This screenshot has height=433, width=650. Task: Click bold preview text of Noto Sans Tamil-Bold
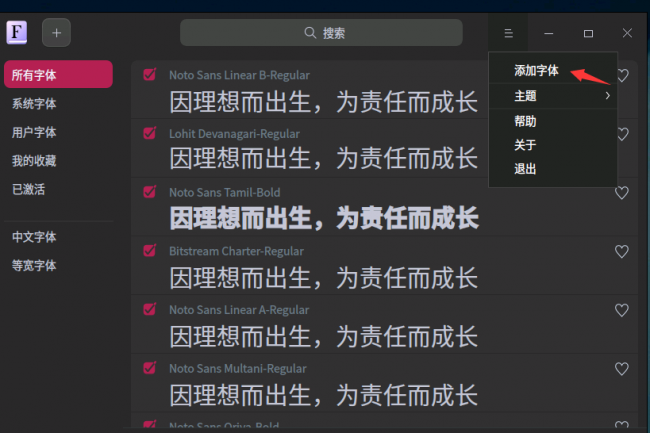pos(324,218)
